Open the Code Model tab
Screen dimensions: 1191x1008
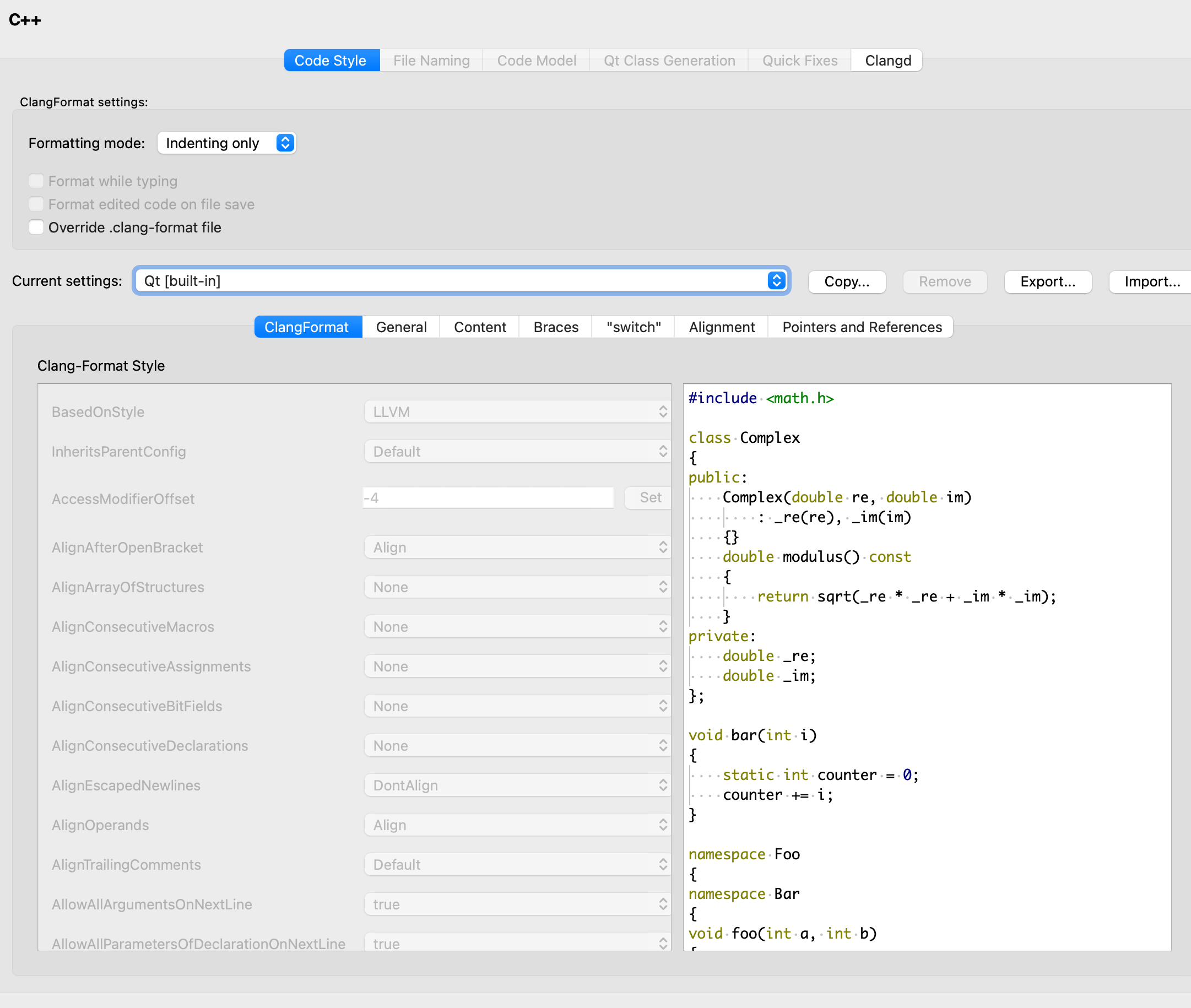[x=536, y=61]
